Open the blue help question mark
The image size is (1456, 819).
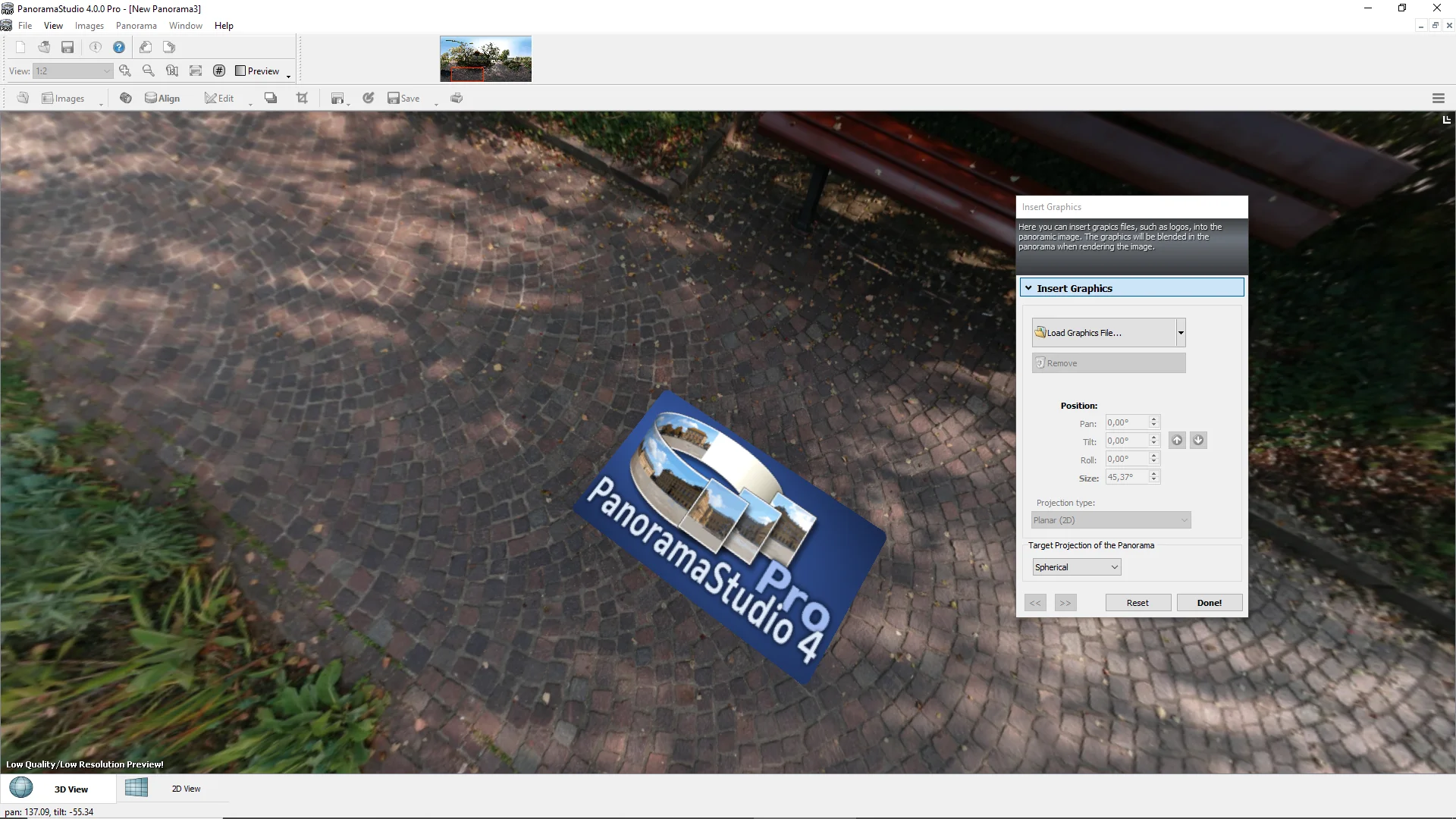pyautogui.click(x=119, y=47)
